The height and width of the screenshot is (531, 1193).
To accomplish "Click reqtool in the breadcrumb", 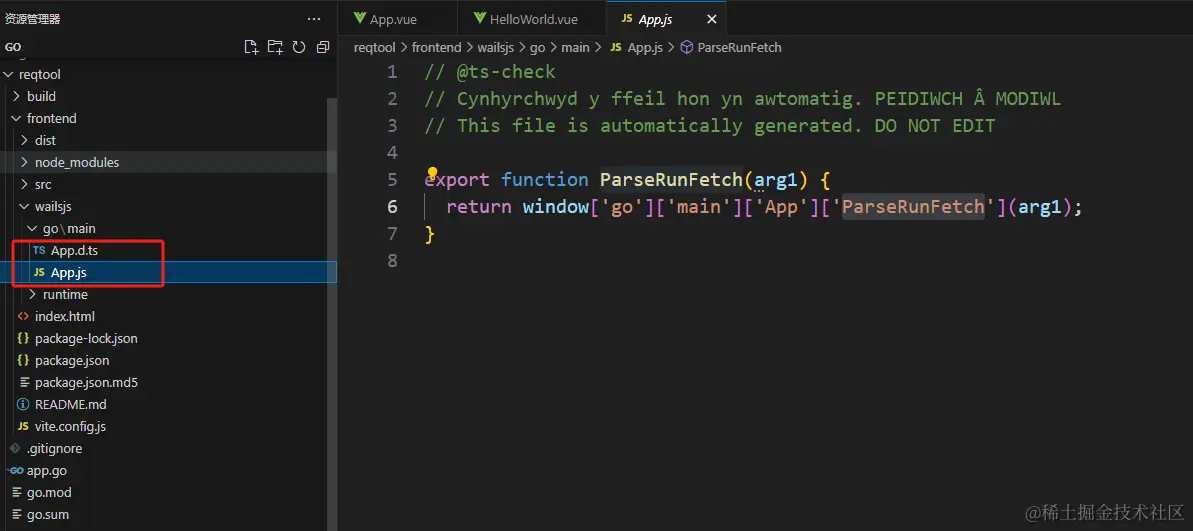I will pos(374,47).
